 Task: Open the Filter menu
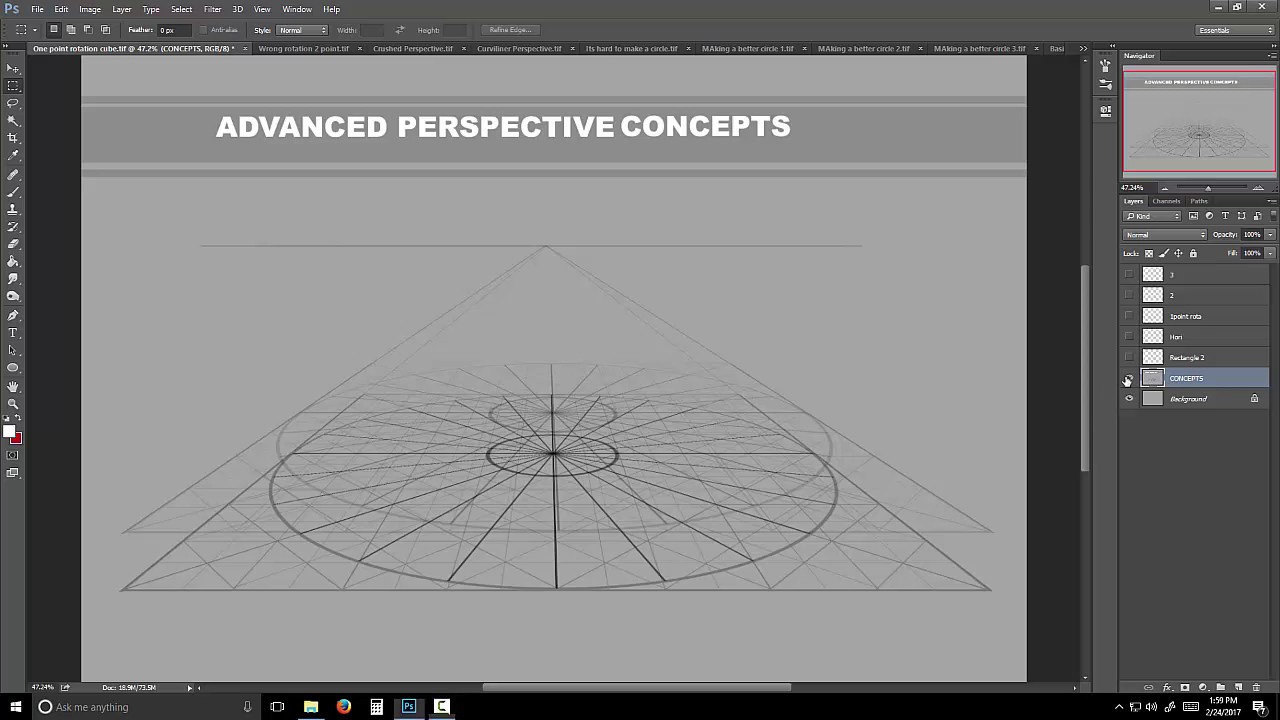[x=212, y=9]
